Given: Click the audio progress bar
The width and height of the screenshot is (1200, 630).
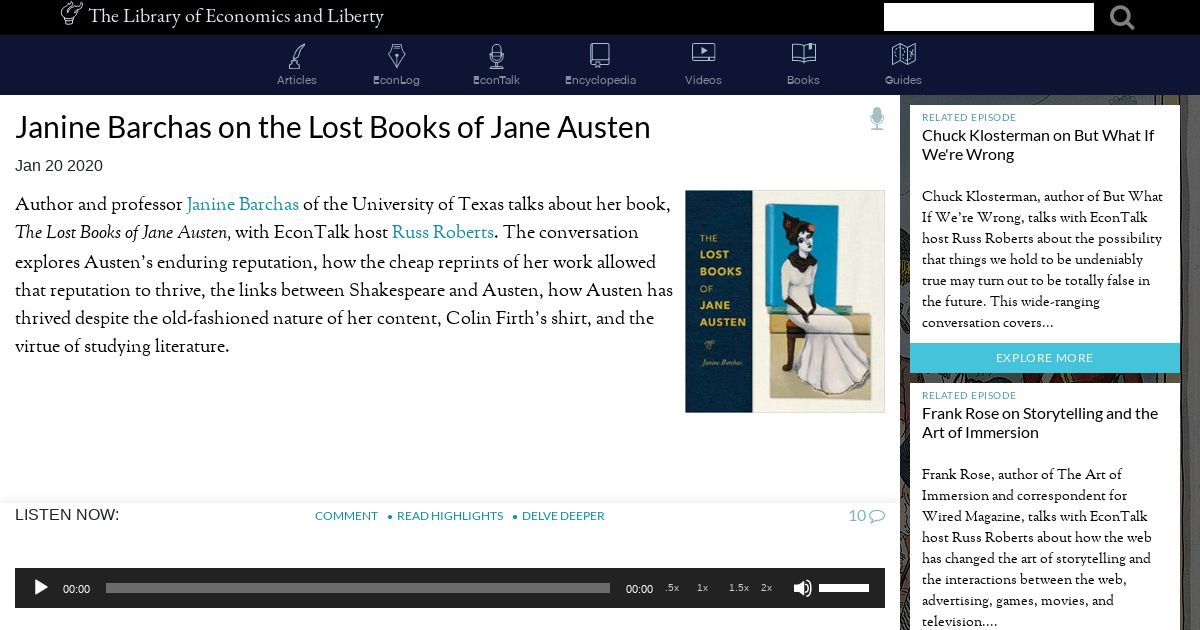Looking at the screenshot, I should [358, 588].
